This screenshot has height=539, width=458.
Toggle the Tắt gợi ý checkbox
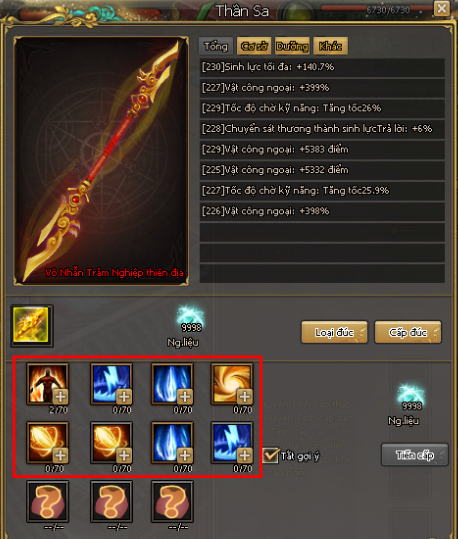click(270, 455)
